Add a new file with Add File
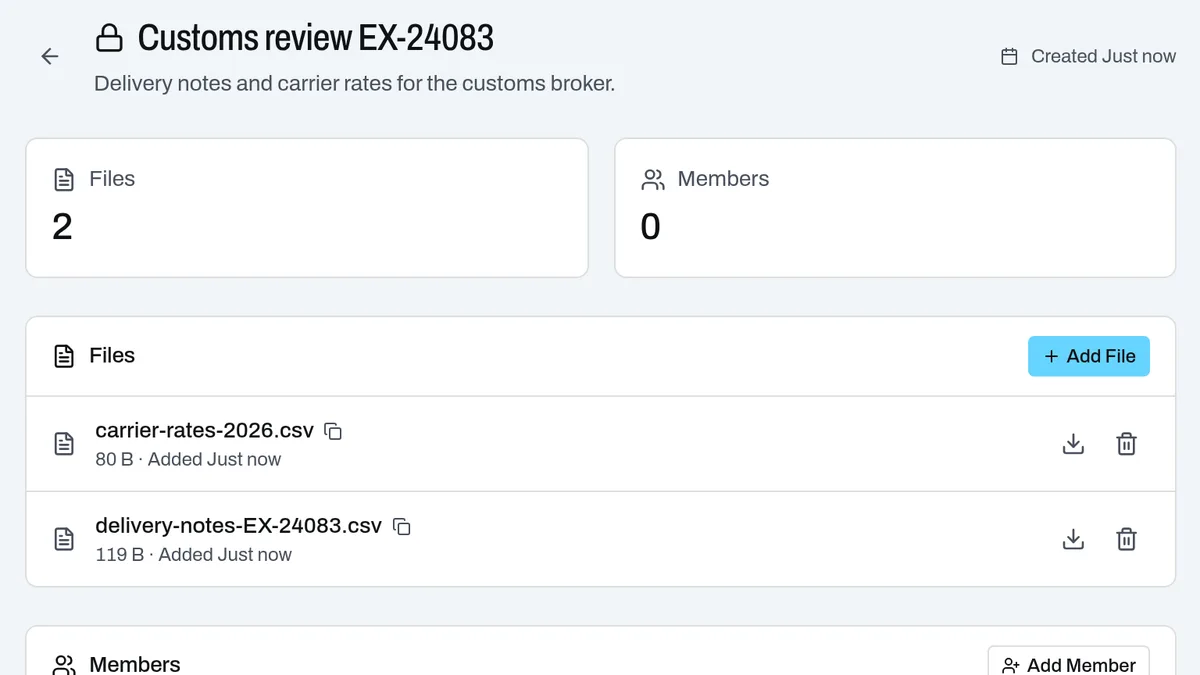 click(x=1089, y=356)
